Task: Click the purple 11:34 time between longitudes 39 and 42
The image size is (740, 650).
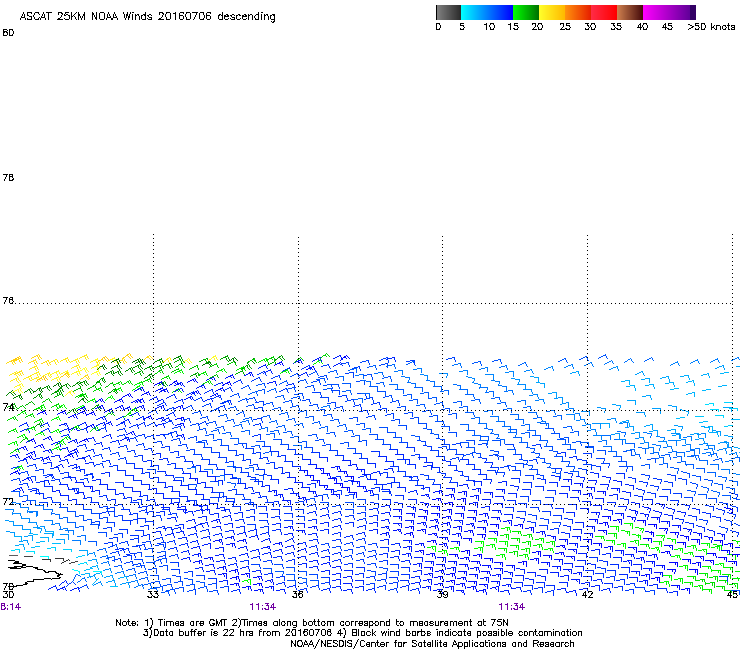Action: tap(512, 607)
